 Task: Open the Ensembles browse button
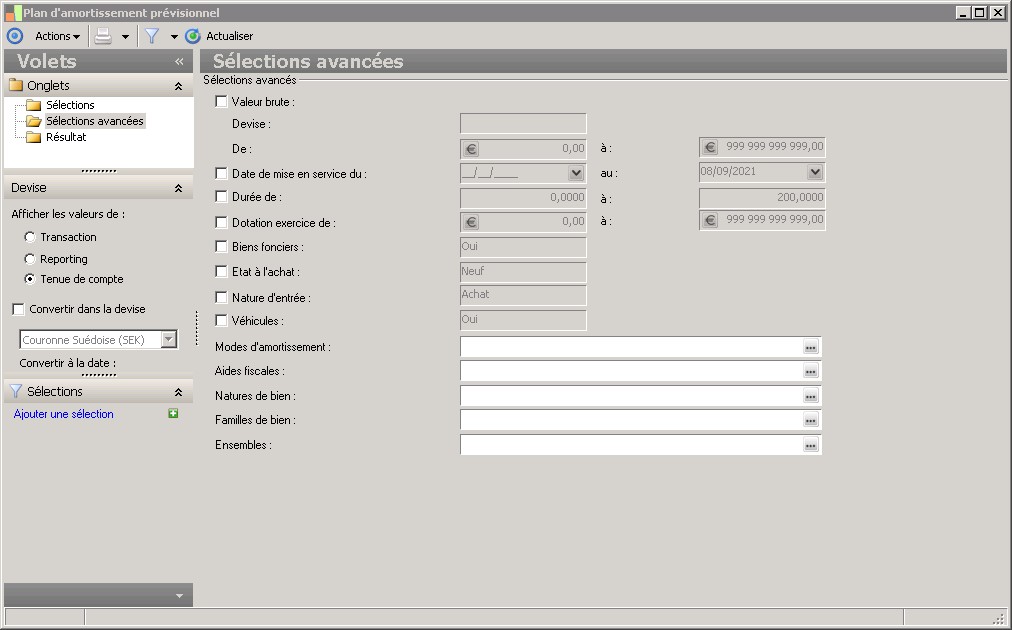pos(811,445)
